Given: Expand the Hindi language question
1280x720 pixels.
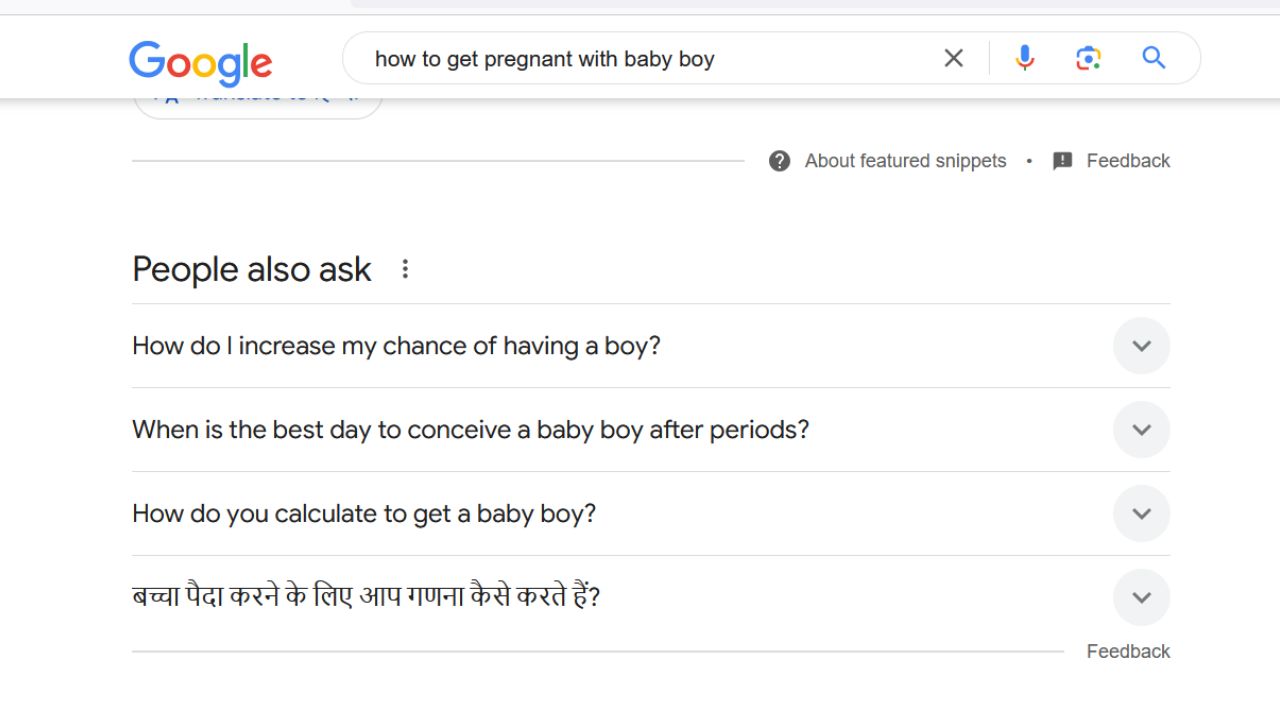Looking at the screenshot, I should [1141, 597].
